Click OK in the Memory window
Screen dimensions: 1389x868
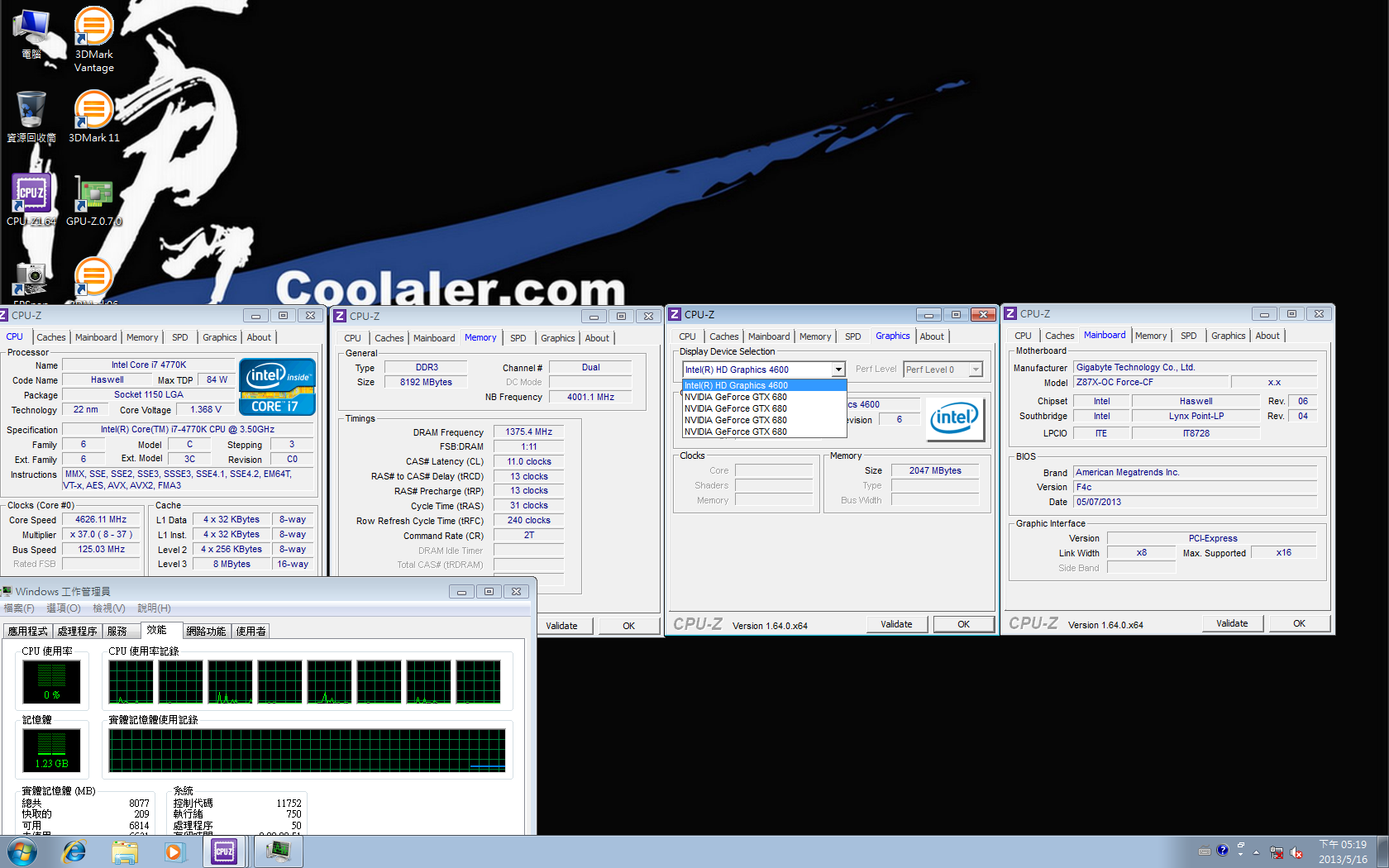[x=628, y=626]
